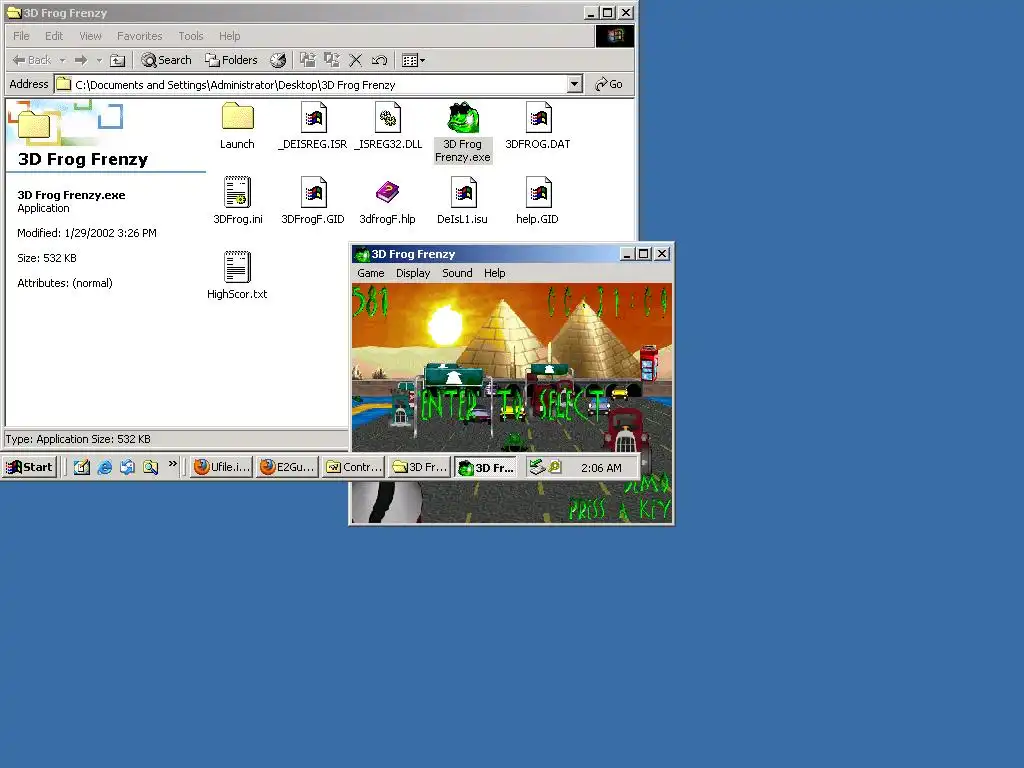The height and width of the screenshot is (768, 1024).
Task: Click the first quick launch notepad icon
Action: (x=82, y=467)
